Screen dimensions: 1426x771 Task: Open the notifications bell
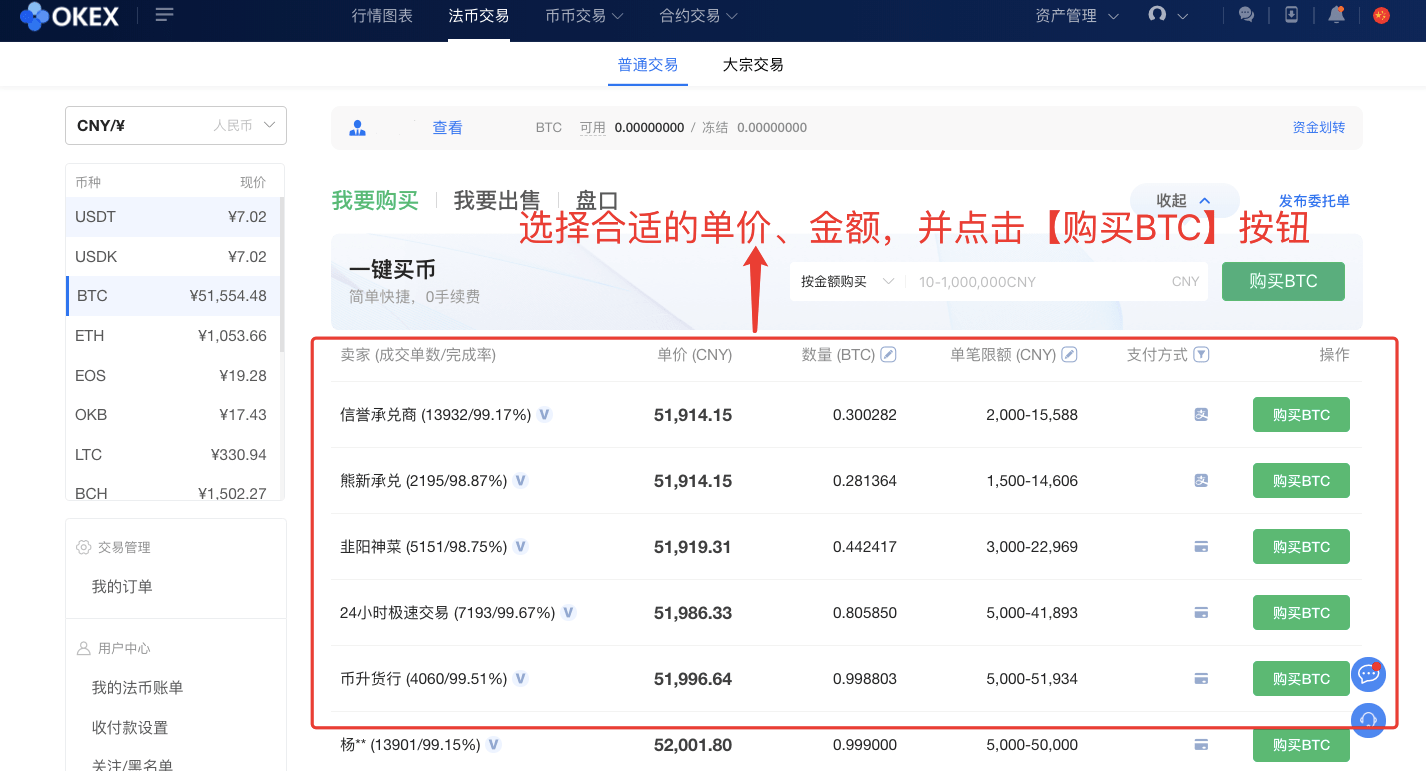click(x=1336, y=15)
